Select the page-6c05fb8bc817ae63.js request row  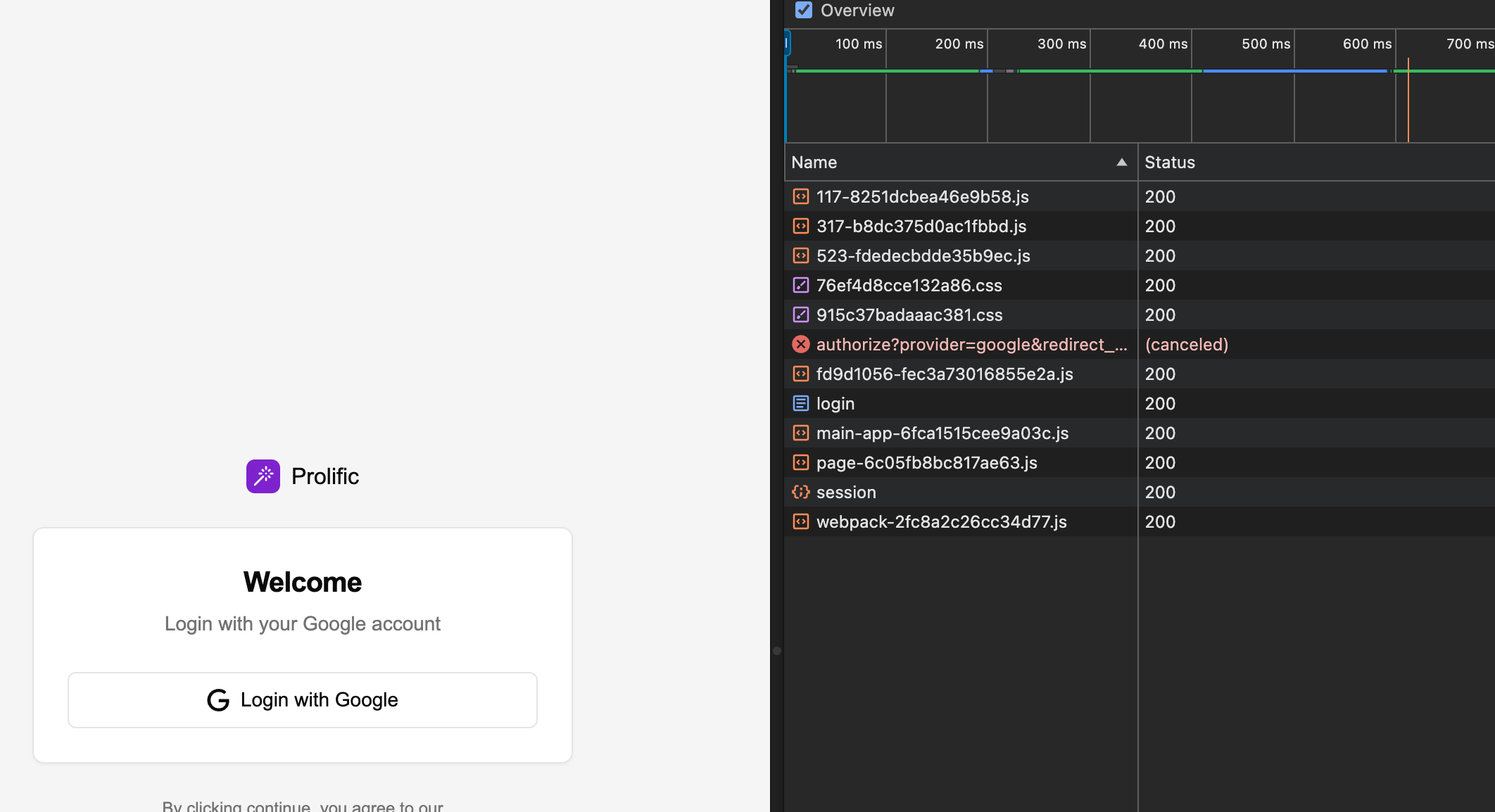point(926,463)
